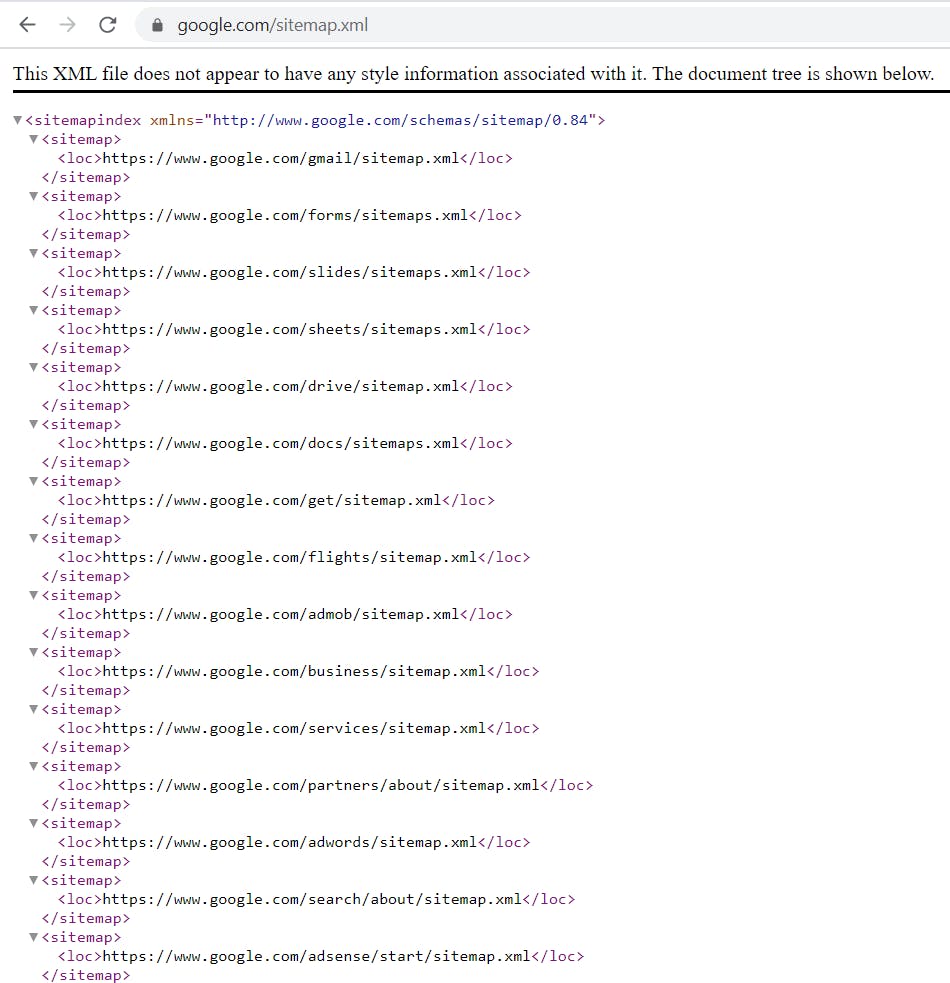Collapse the sitemap node containing drive
The height and width of the screenshot is (983, 950).
tap(34, 367)
